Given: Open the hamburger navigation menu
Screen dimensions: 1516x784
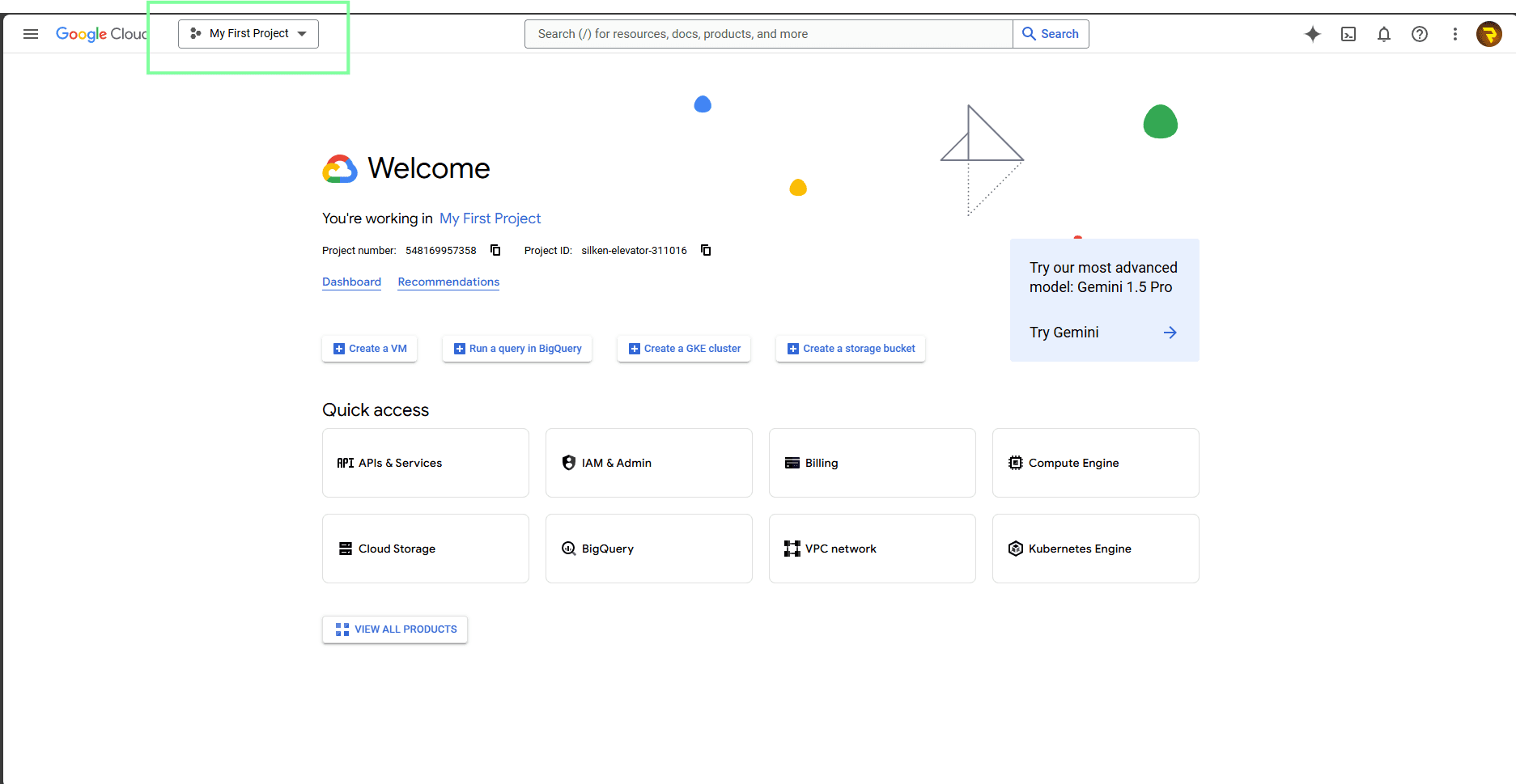Looking at the screenshot, I should [31, 34].
